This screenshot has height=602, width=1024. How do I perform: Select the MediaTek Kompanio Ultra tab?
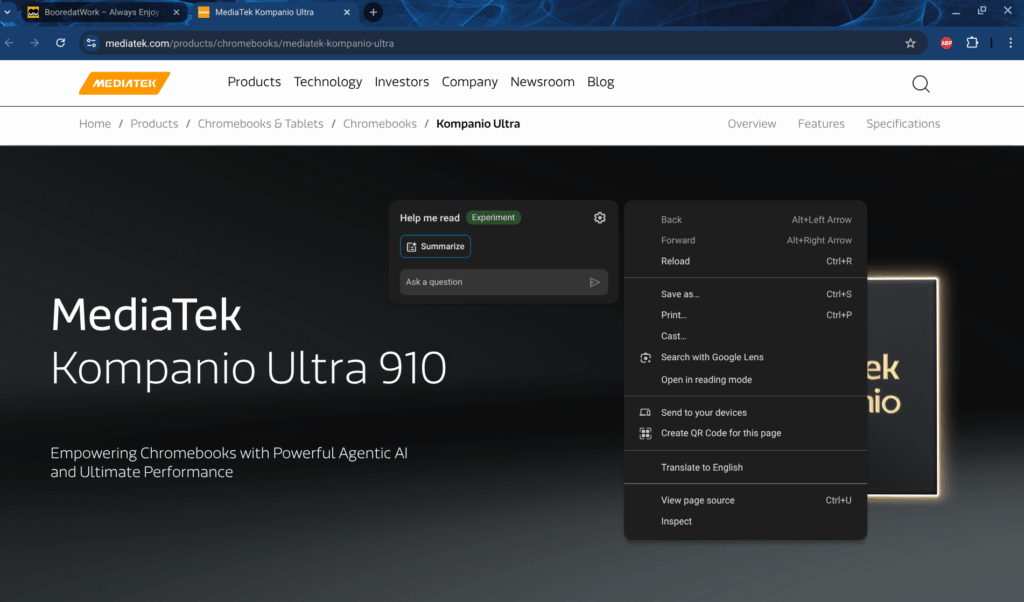point(275,12)
